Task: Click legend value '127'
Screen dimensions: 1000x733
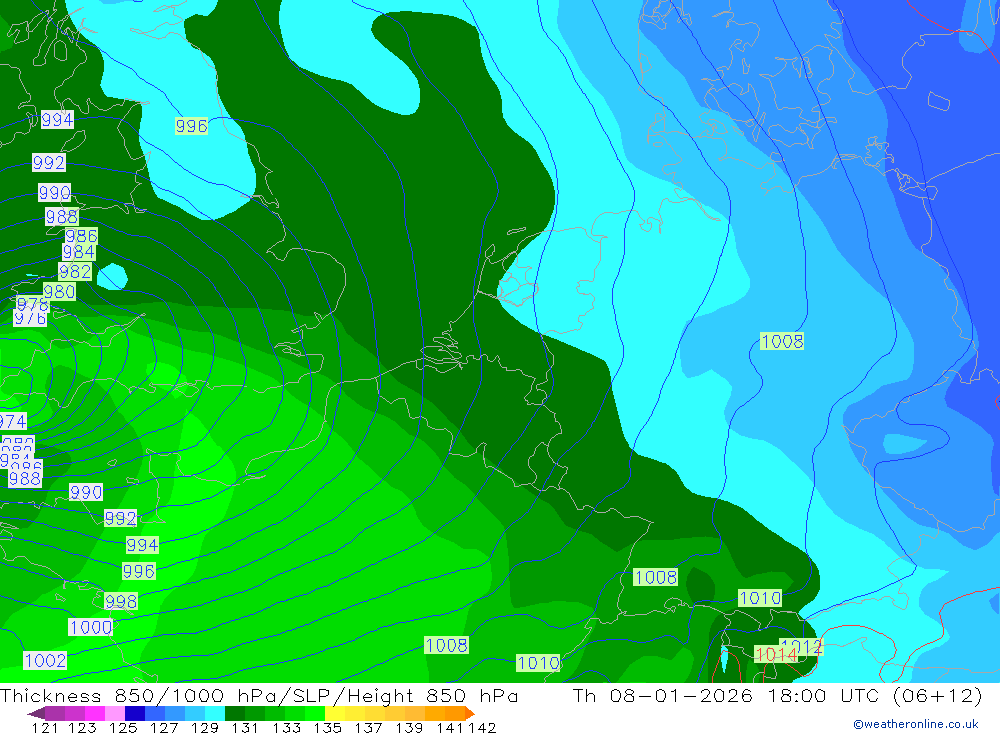Action: coord(164,728)
